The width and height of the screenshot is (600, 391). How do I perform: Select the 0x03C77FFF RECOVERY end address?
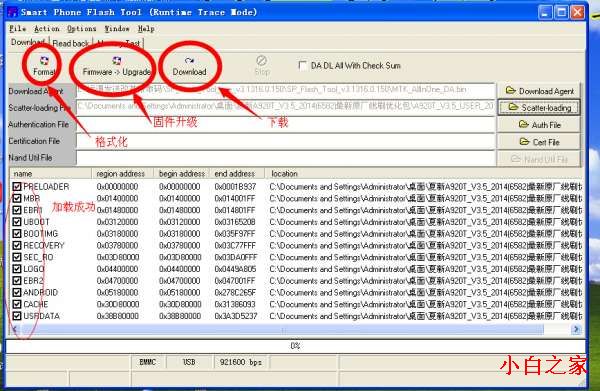pos(236,245)
